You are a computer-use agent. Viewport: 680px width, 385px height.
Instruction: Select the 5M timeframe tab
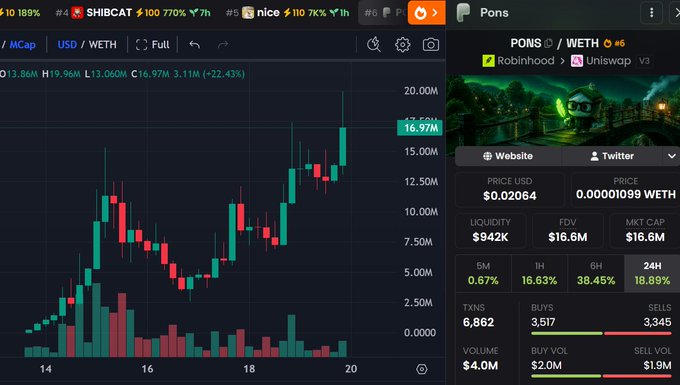tap(483, 274)
